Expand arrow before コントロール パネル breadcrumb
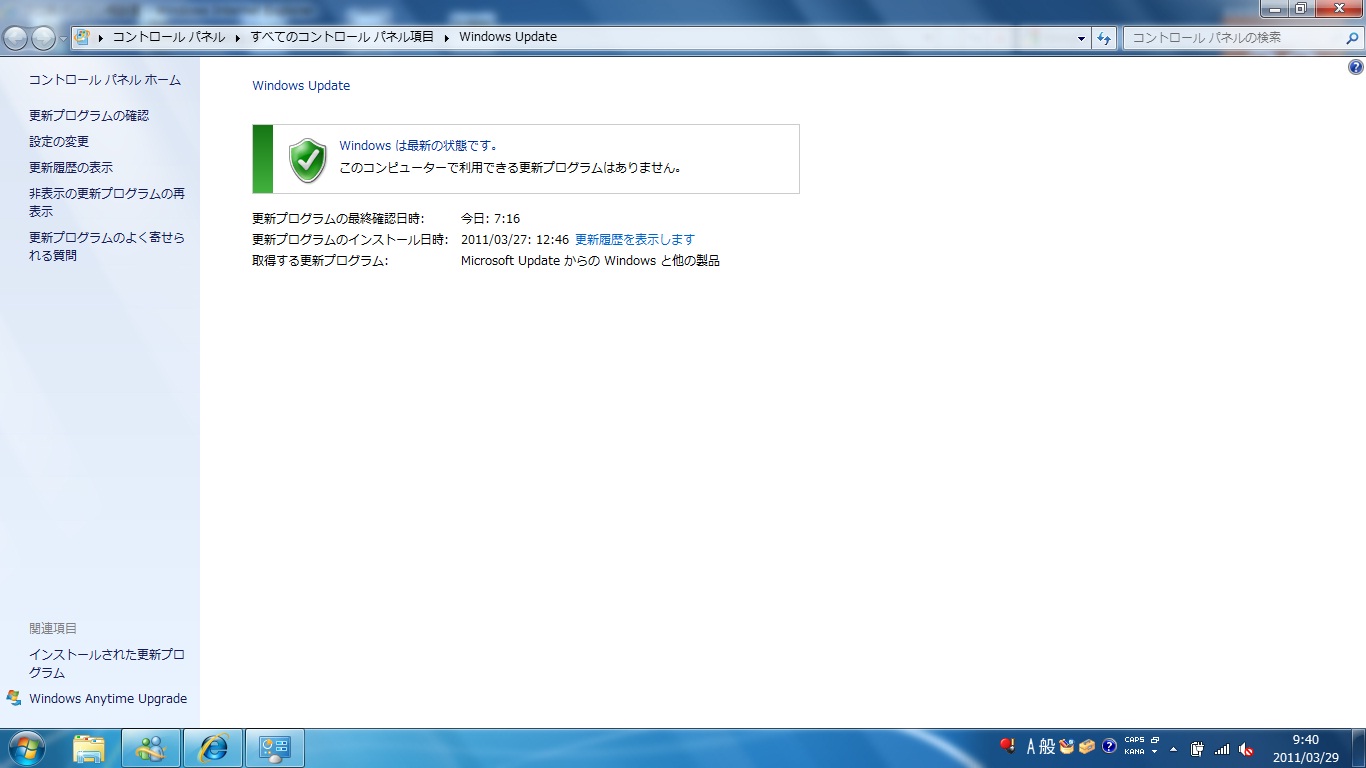This screenshot has height=768, width=1366. point(100,37)
